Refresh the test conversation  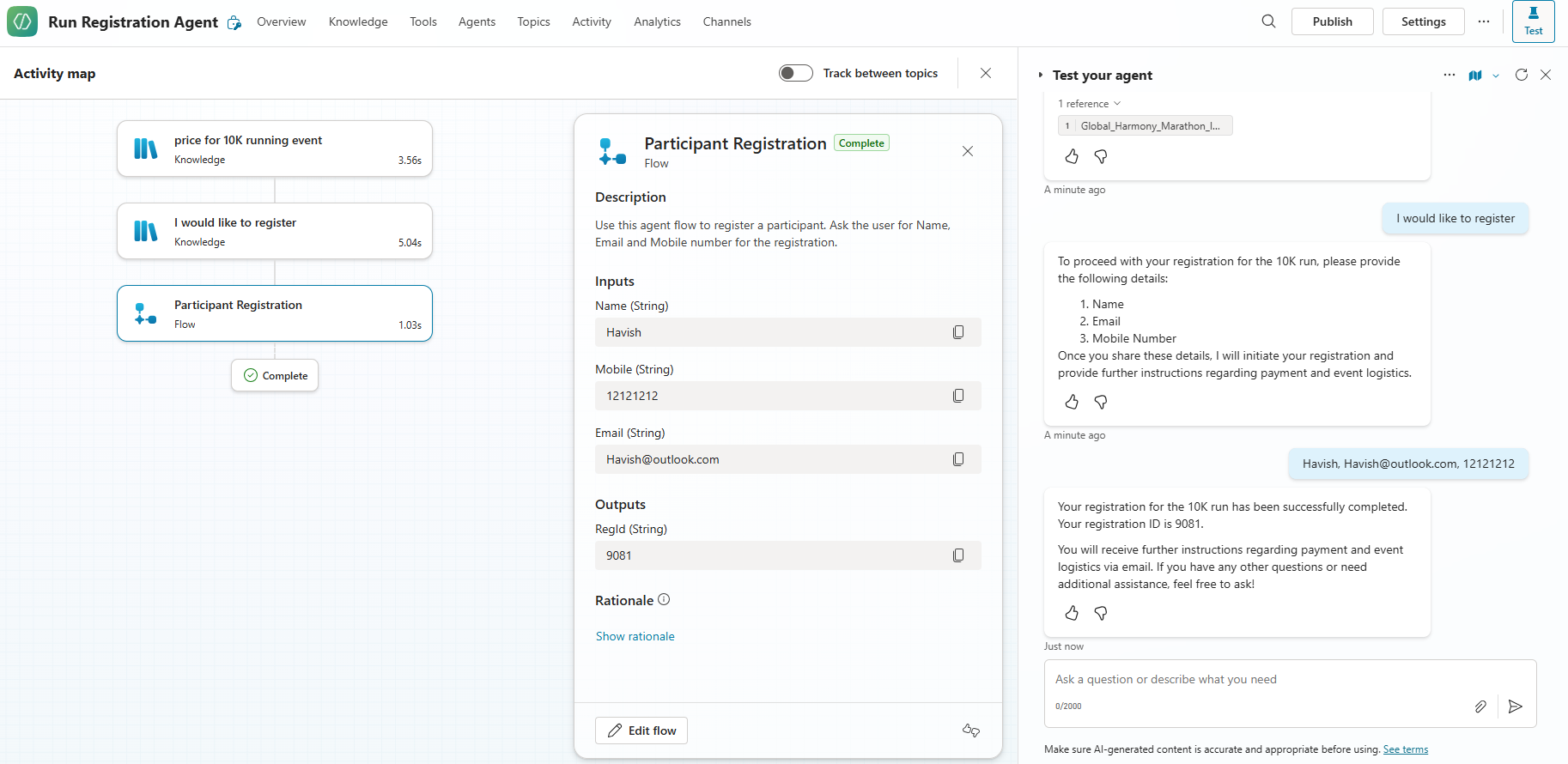pyautogui.click(x=1521, y=75)
